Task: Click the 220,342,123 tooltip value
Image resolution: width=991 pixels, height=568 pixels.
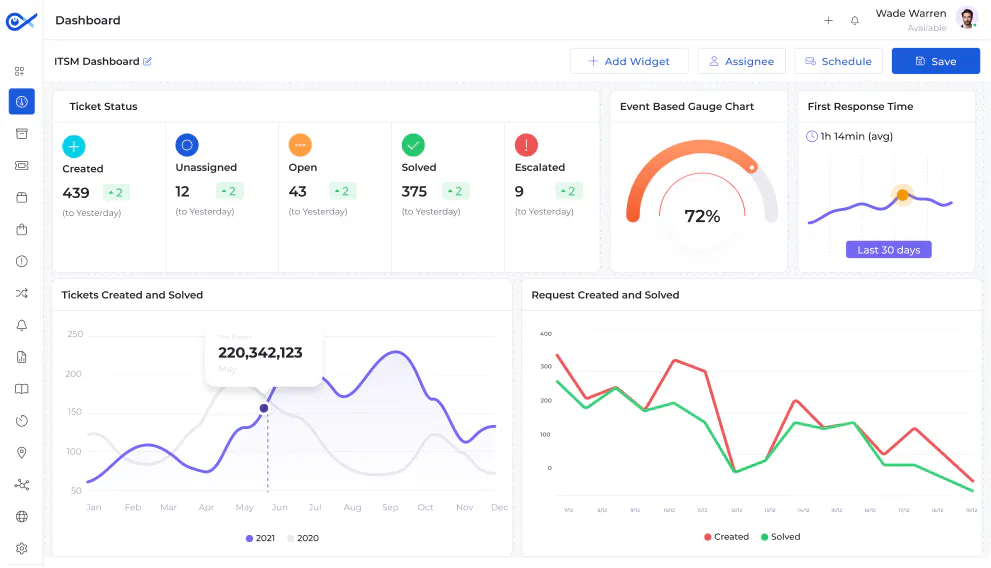Action: point(260,353)
